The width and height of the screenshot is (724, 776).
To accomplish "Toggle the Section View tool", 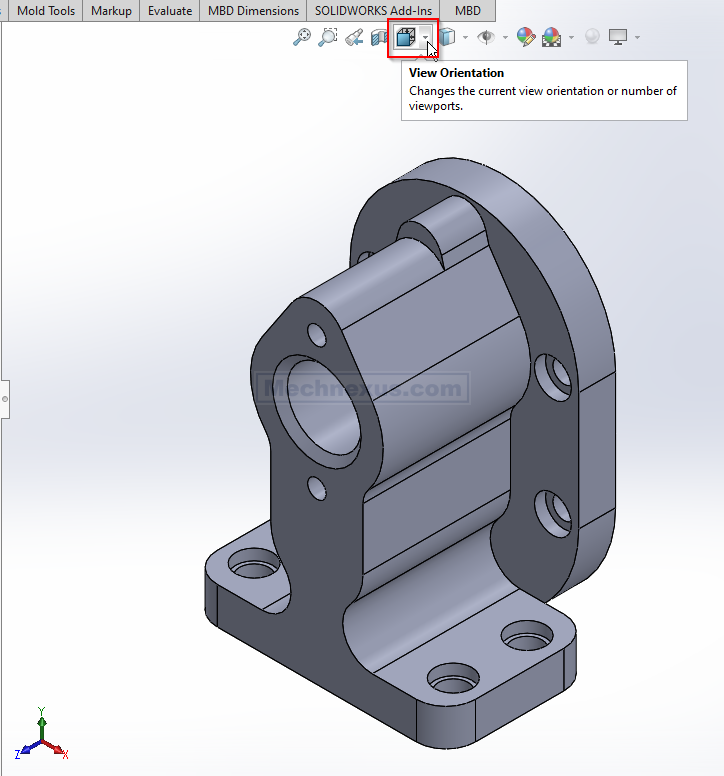I will (x=380, y=38).
